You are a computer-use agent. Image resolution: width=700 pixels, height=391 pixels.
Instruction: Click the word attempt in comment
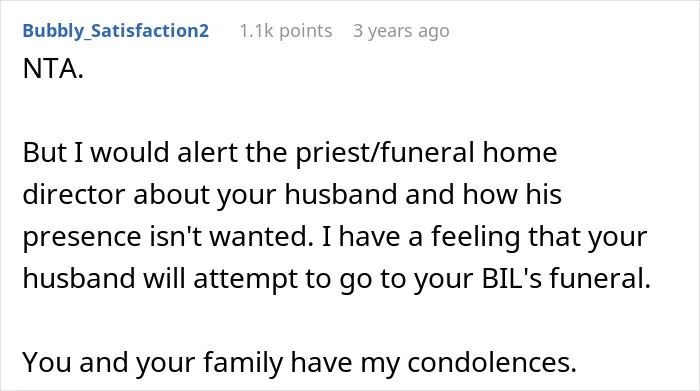[x=246, y=279]
